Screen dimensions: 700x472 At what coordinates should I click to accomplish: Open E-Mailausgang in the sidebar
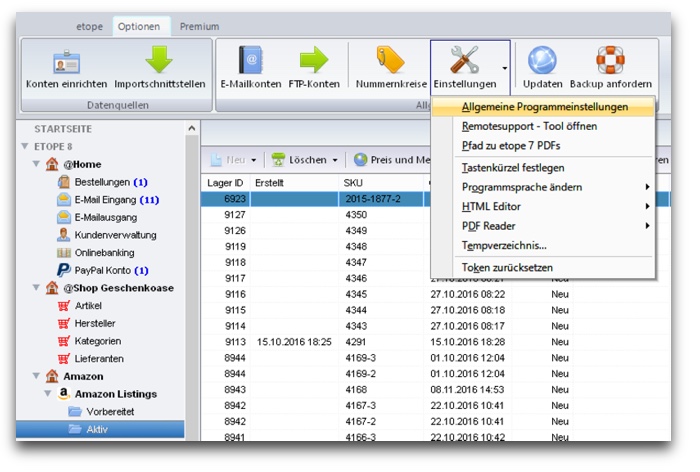pos(97,217)
